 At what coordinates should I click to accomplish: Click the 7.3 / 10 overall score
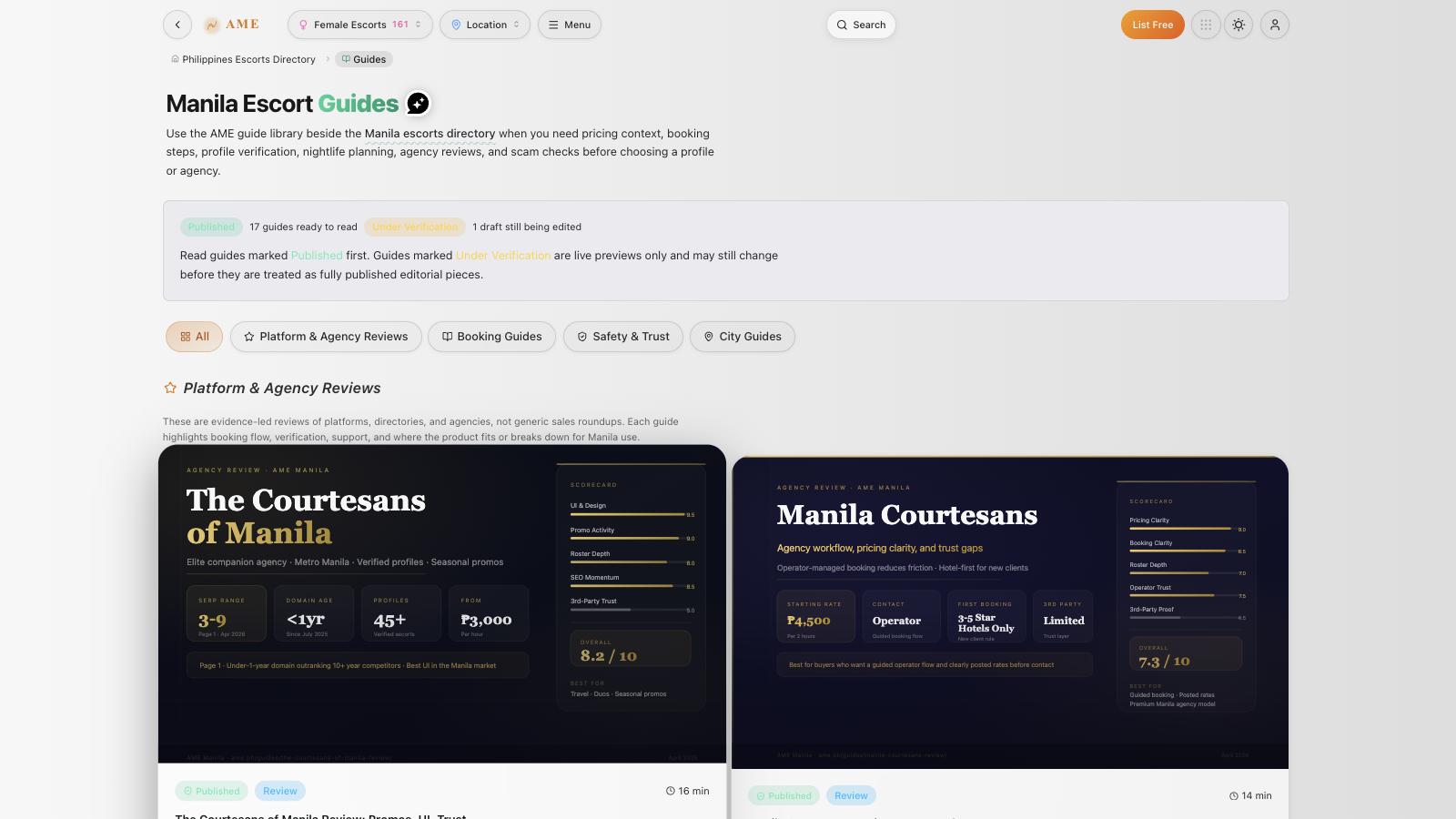click(x=1164, y=662)
